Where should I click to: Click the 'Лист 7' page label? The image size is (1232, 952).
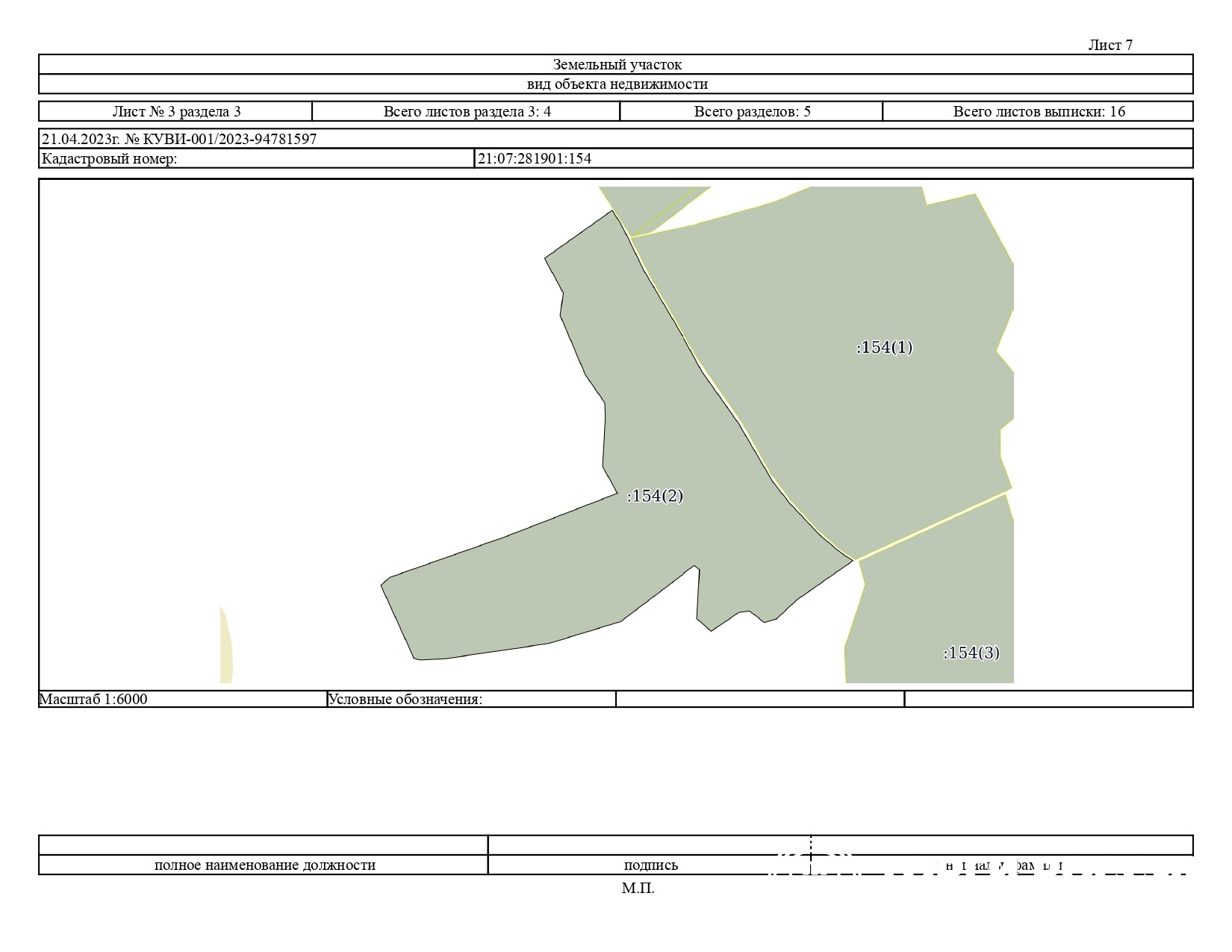1110,45
